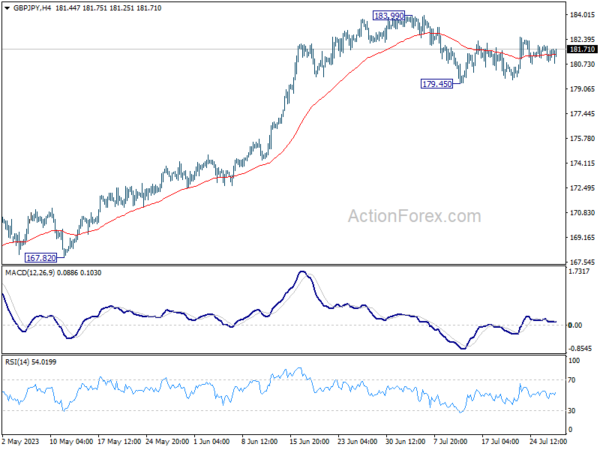Click the 172.495 price axis value
Viewport: 600px width, 450px height.
[x=582, y=188]
